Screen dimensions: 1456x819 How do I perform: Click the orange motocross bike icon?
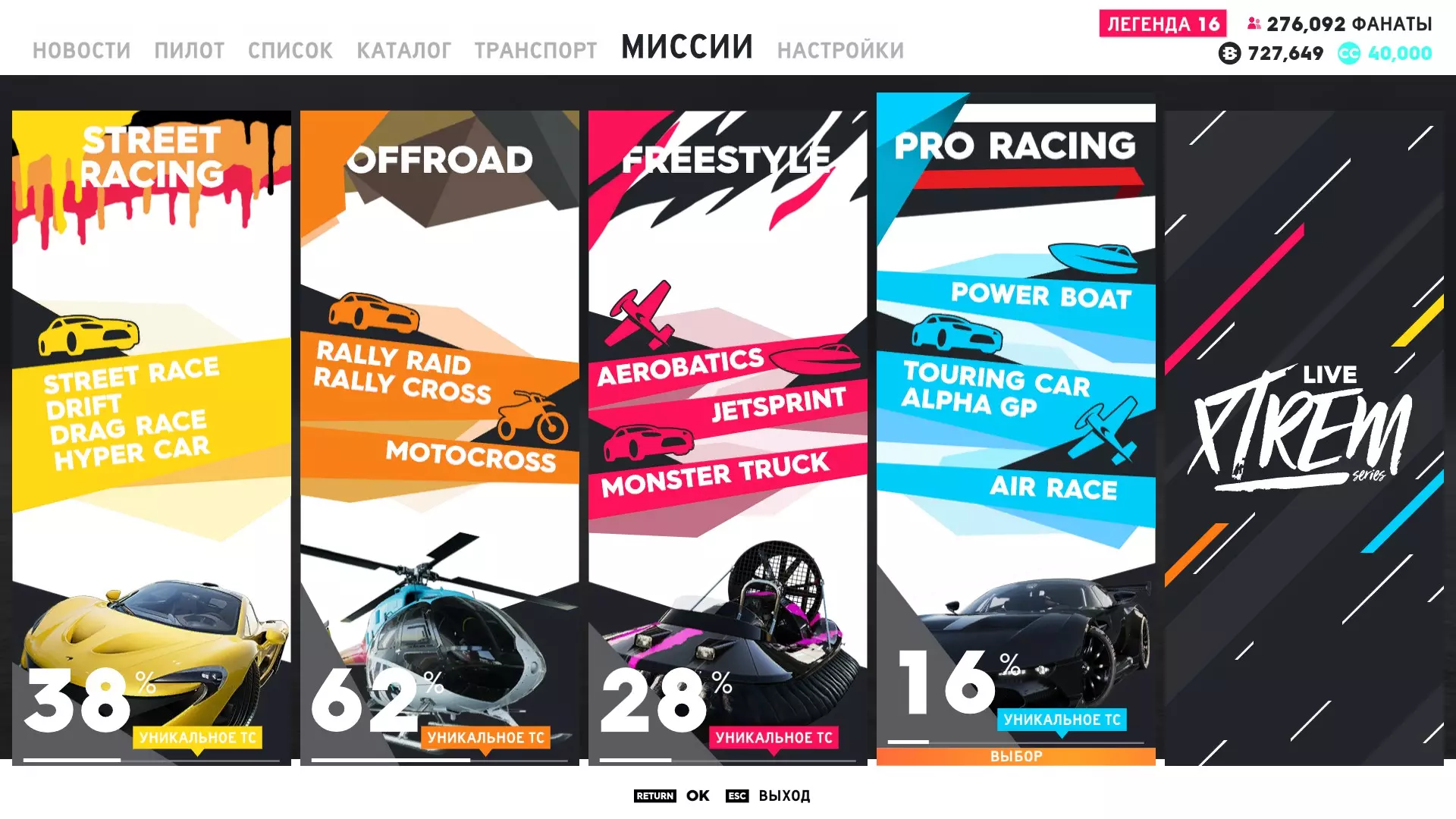[x=532, y=416]
